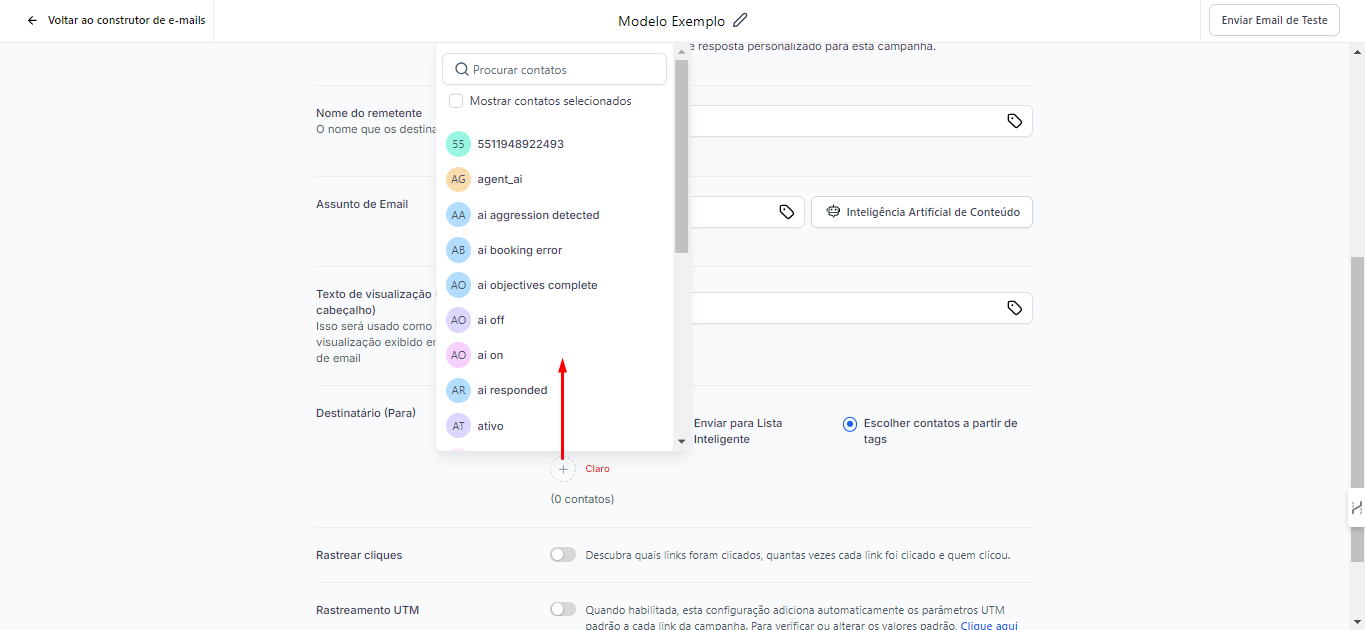Image resolution: width=1365 pixels, height=630 pixels.
Task: Open Inteligência Artificial de Conteúdo
Action: (921, 212)
